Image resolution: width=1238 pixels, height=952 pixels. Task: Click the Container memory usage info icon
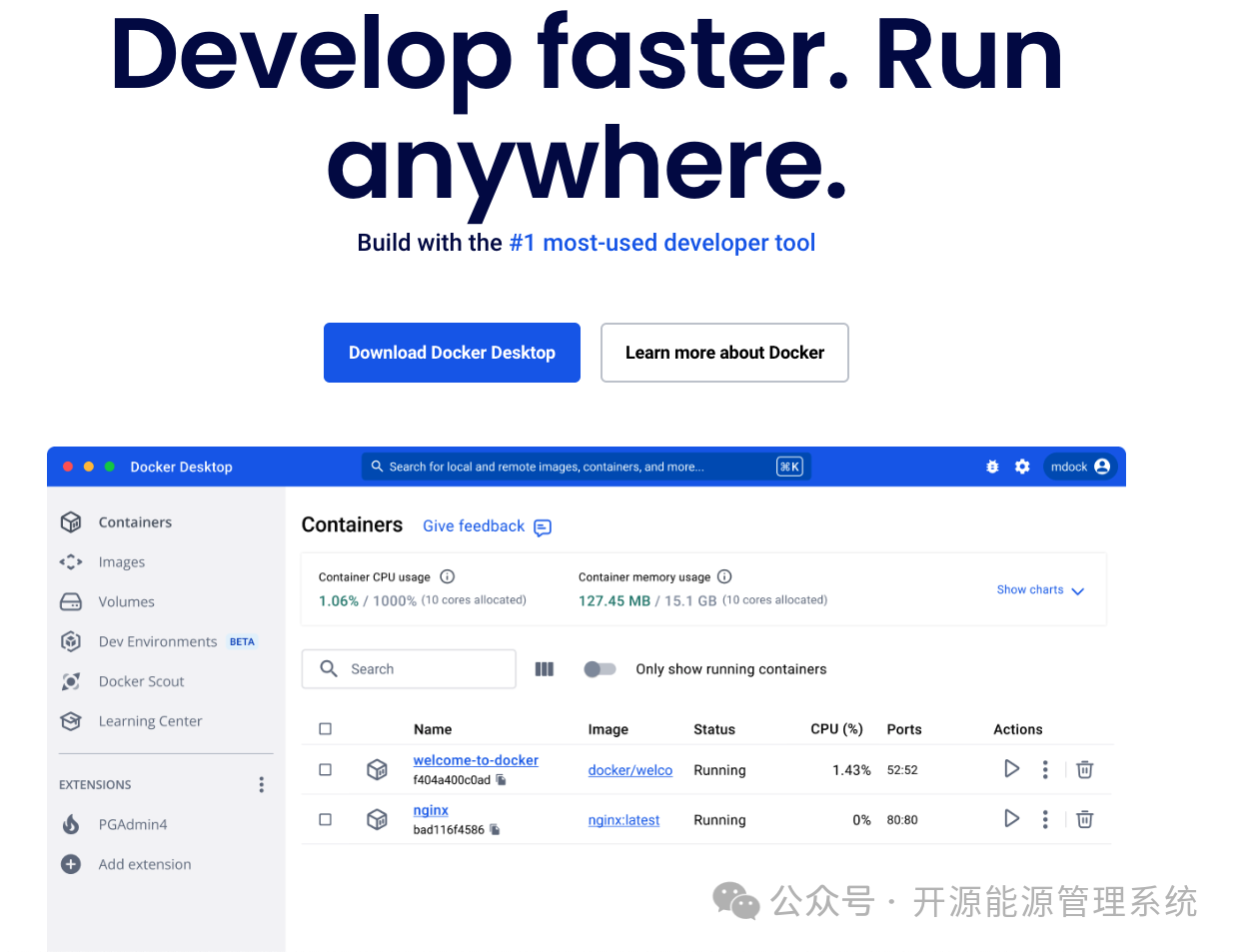(x=725, y=576)
